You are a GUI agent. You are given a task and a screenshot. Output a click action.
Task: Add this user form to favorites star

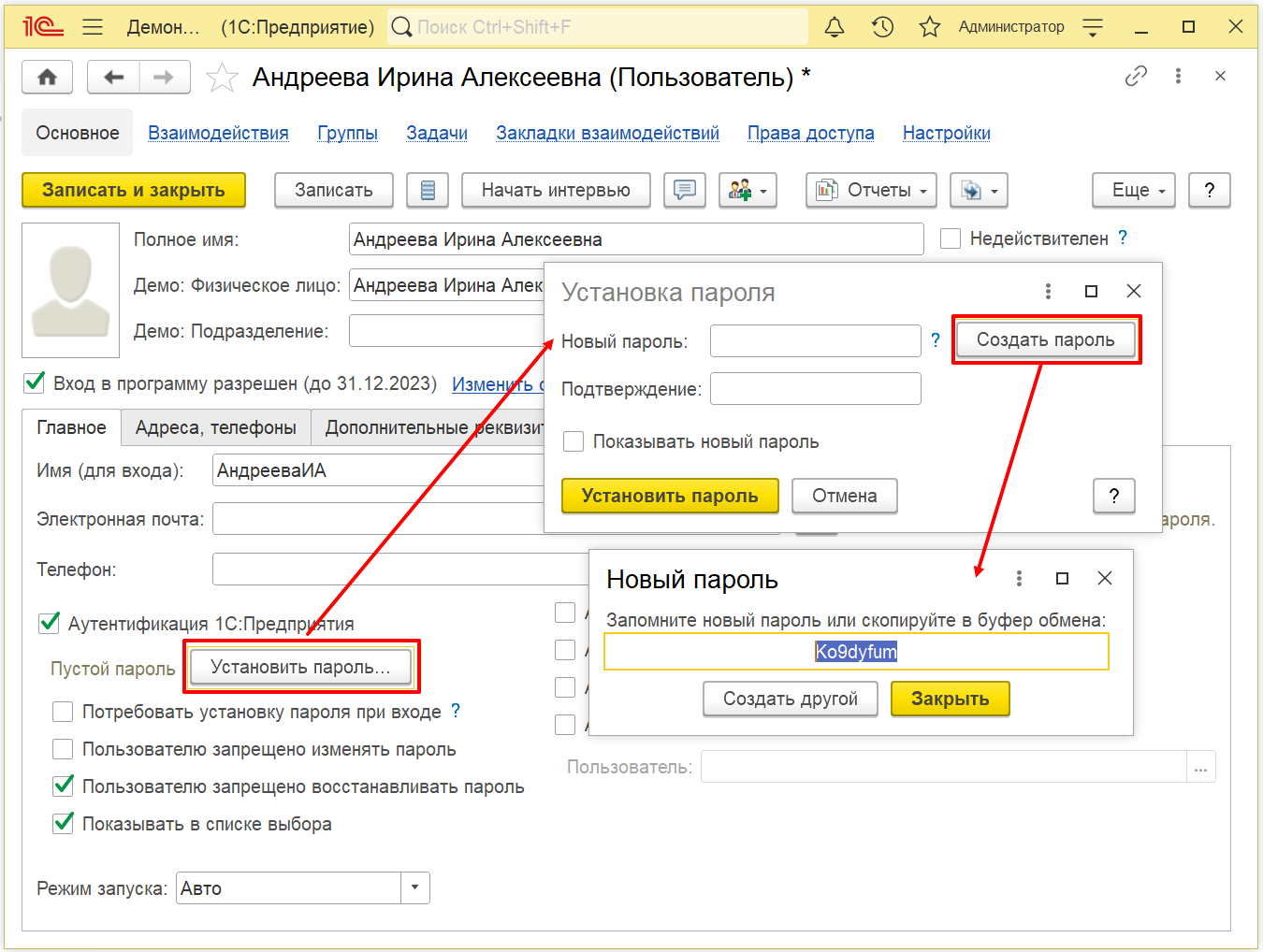pyautogui.click(x=222, y=77)
